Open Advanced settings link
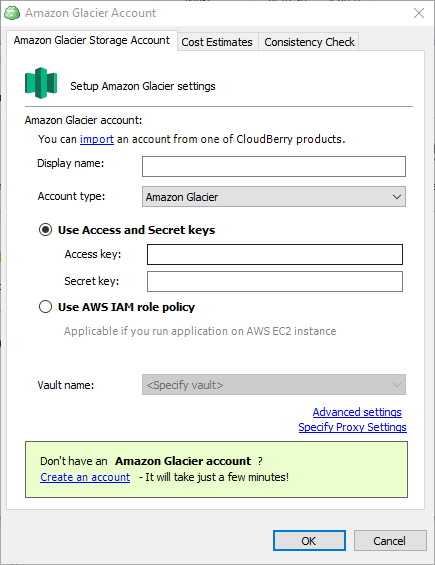This screenshot has width=435, height=565. tap(357, 412)
